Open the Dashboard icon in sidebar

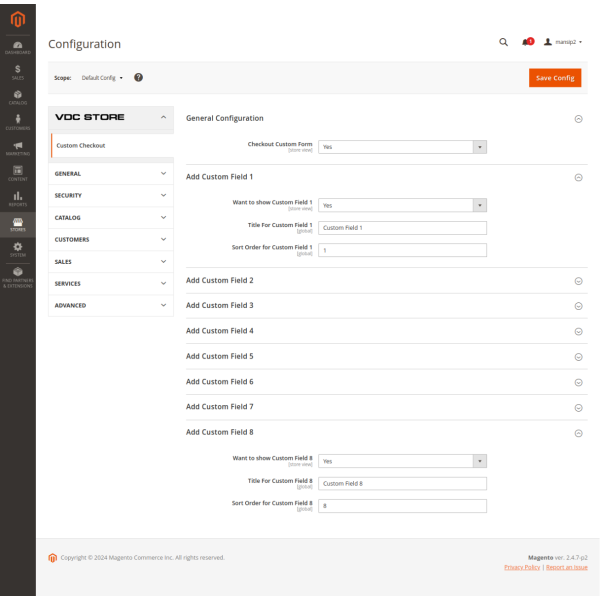tap(18, 46)
